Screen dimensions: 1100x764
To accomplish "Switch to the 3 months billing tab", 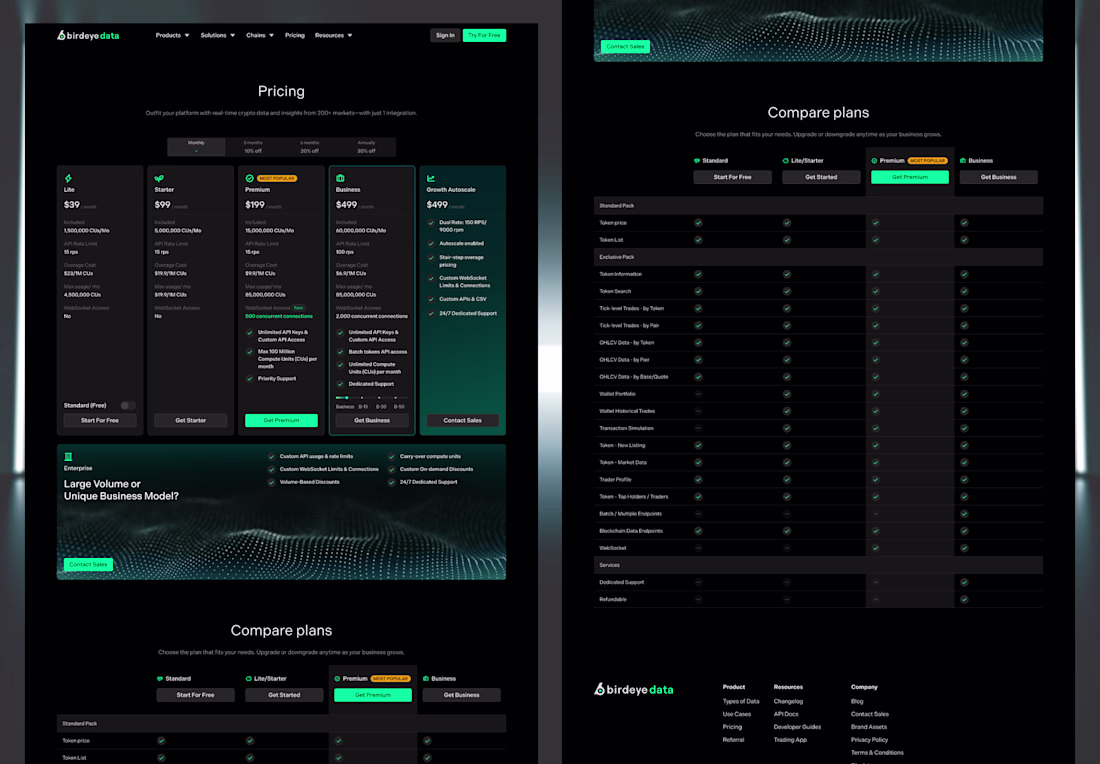I will click(x=253, y=147).
